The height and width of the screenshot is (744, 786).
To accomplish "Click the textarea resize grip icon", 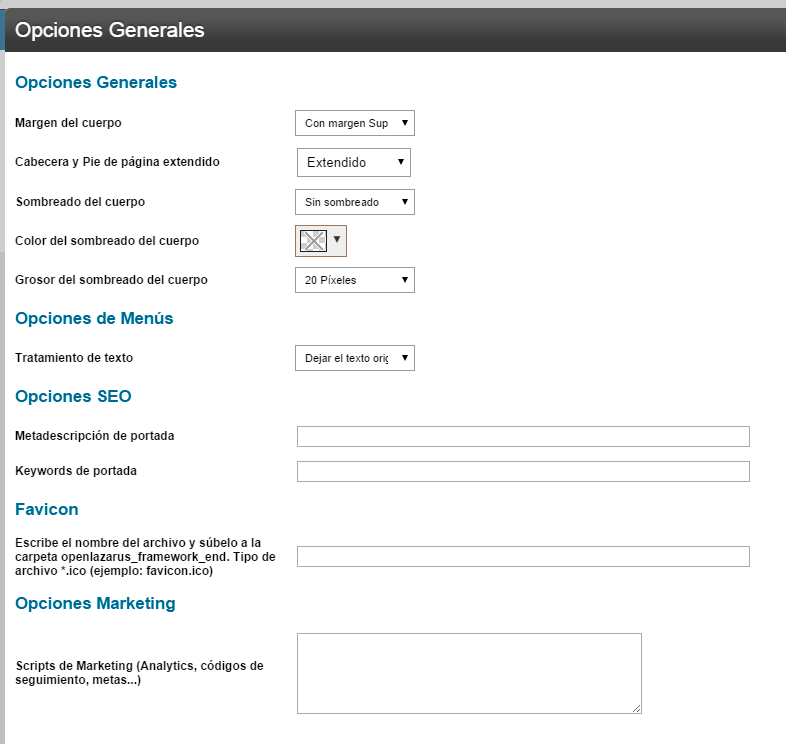I will [x=636, y=708].
